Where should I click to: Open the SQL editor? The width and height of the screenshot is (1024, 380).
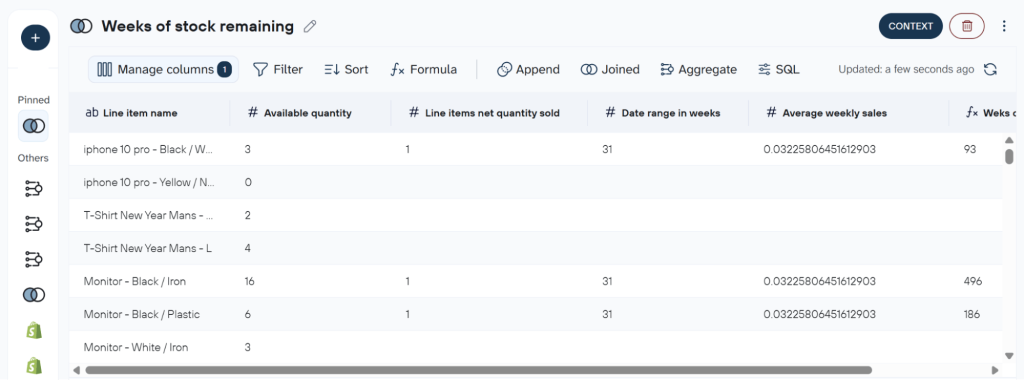tap(778, 69)
